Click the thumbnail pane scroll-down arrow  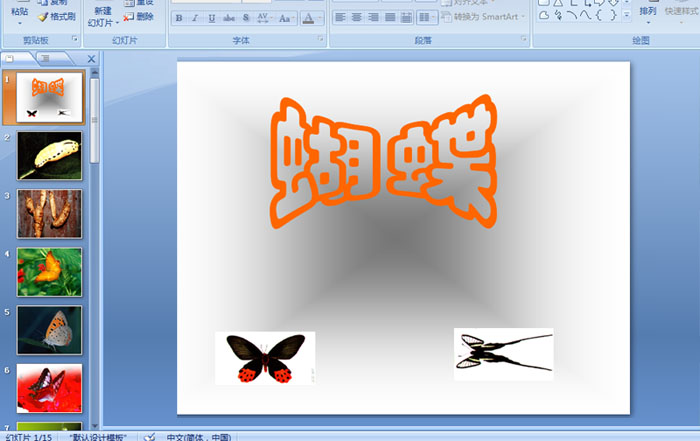tap(95, 426)
